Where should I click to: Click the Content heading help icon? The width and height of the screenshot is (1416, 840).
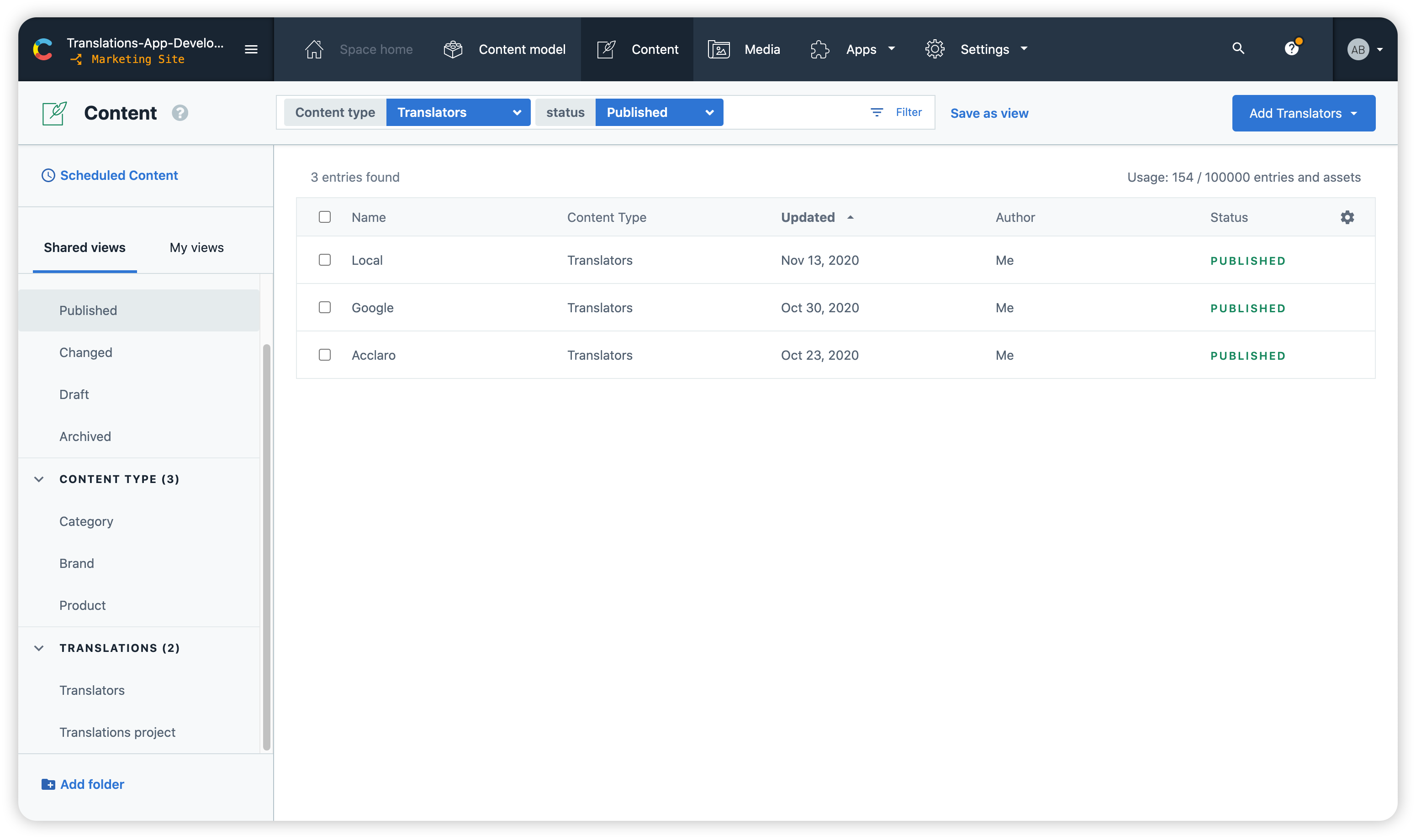(x=180, y=113)
